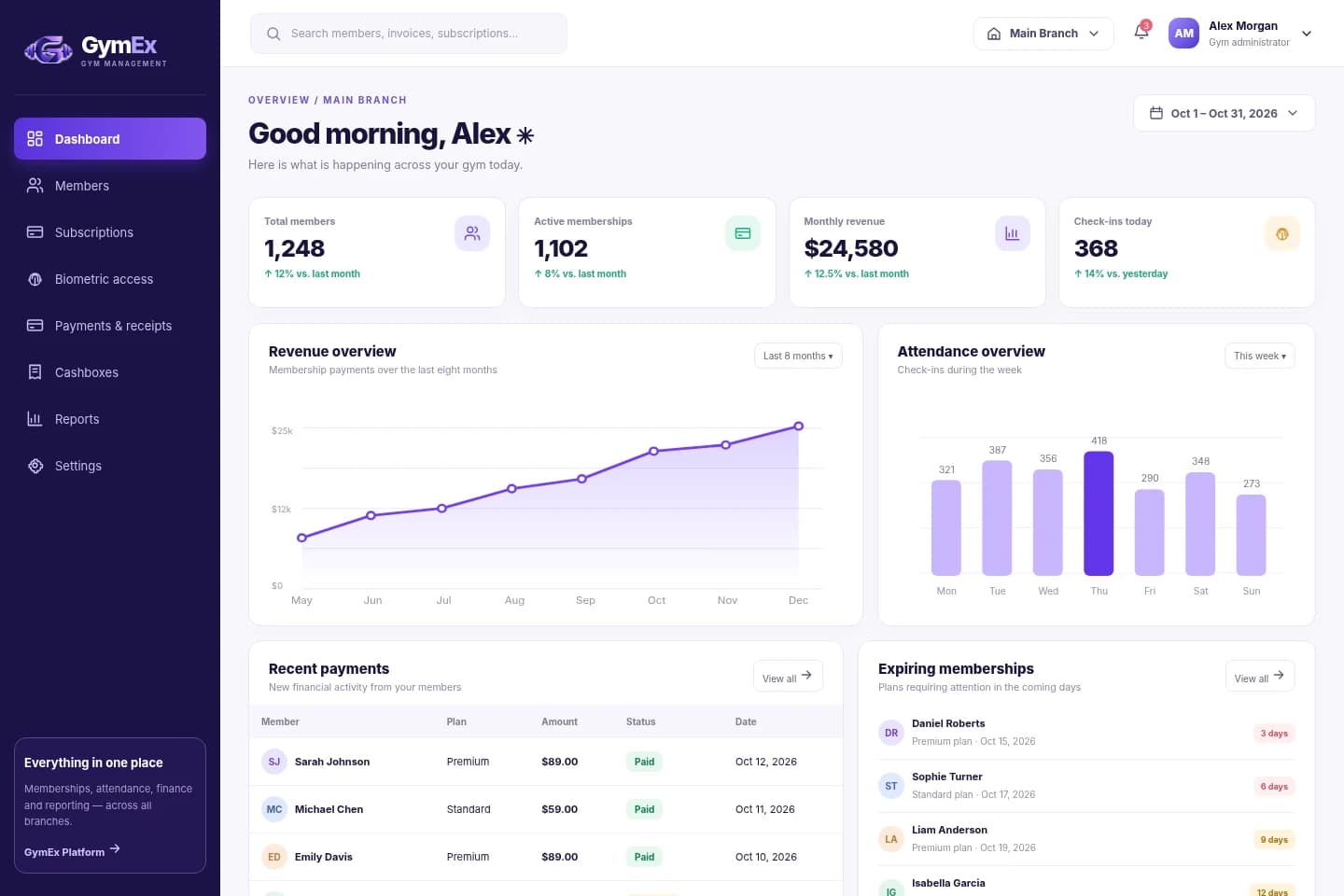Viewport: 1344px width, 896px height.
Task: Click the Total members people icon
Action: tap(472, 233)
